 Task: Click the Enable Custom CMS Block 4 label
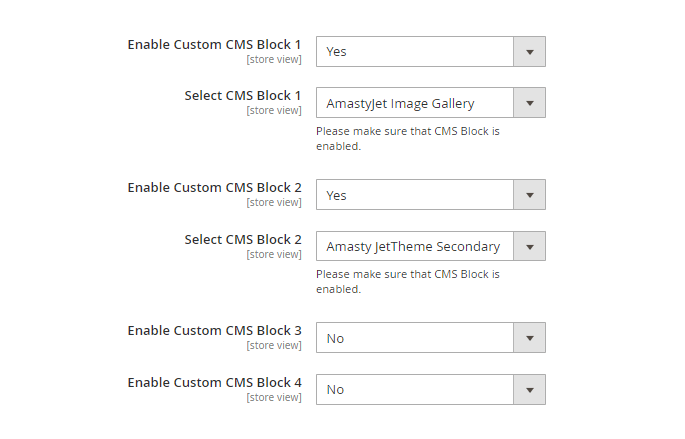(214, 383)
